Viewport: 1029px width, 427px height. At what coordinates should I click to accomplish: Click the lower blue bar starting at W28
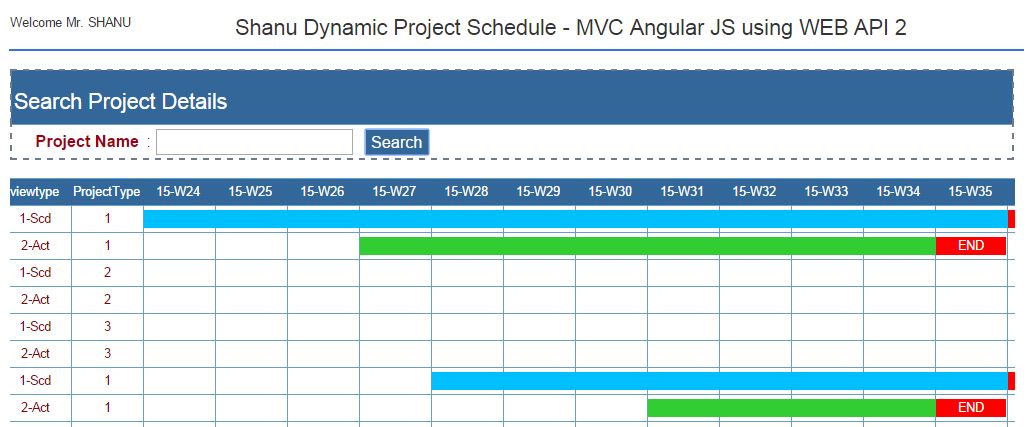pos(719,381)
